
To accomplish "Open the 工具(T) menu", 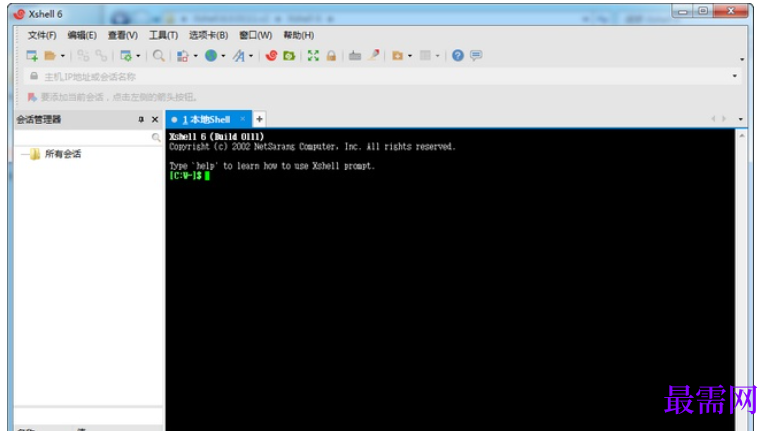I will tap(163, 35).
